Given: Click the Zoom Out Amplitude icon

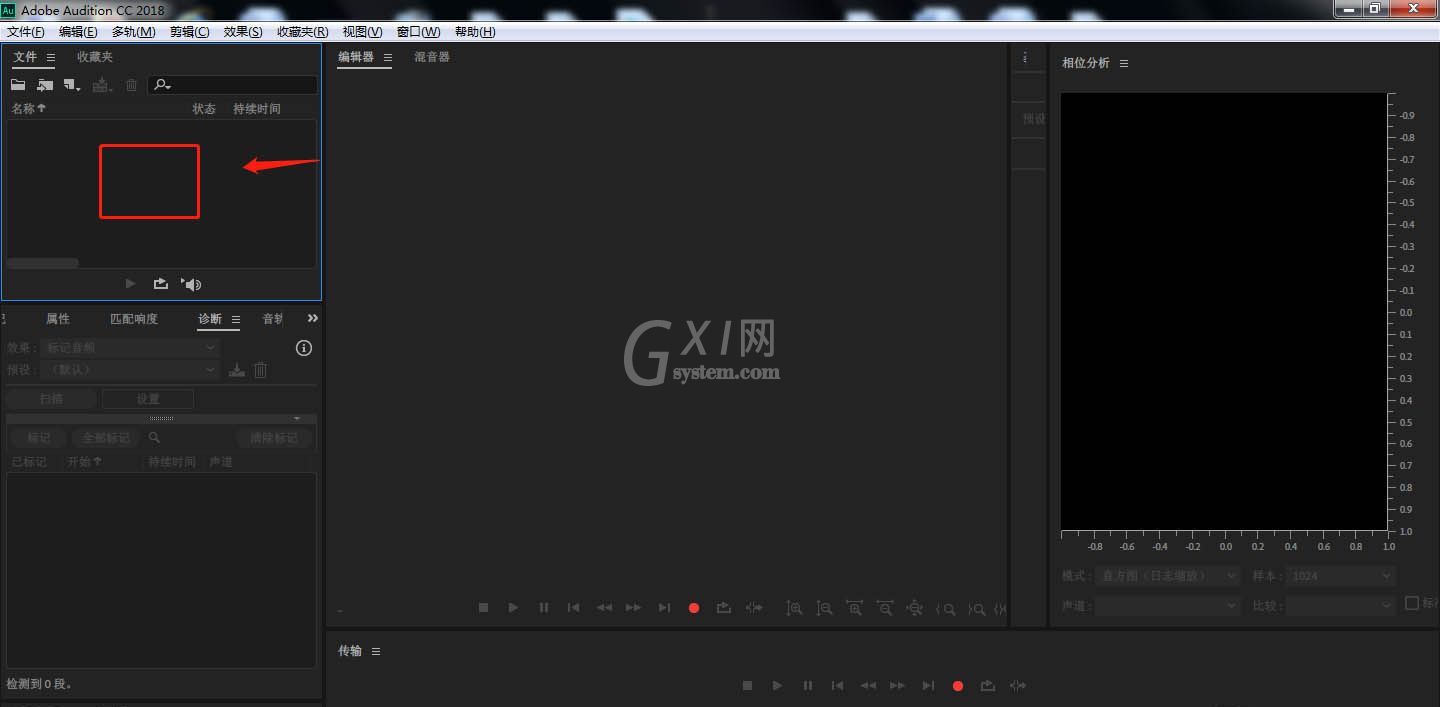Looking at the screenshot, I should (824, 607).
